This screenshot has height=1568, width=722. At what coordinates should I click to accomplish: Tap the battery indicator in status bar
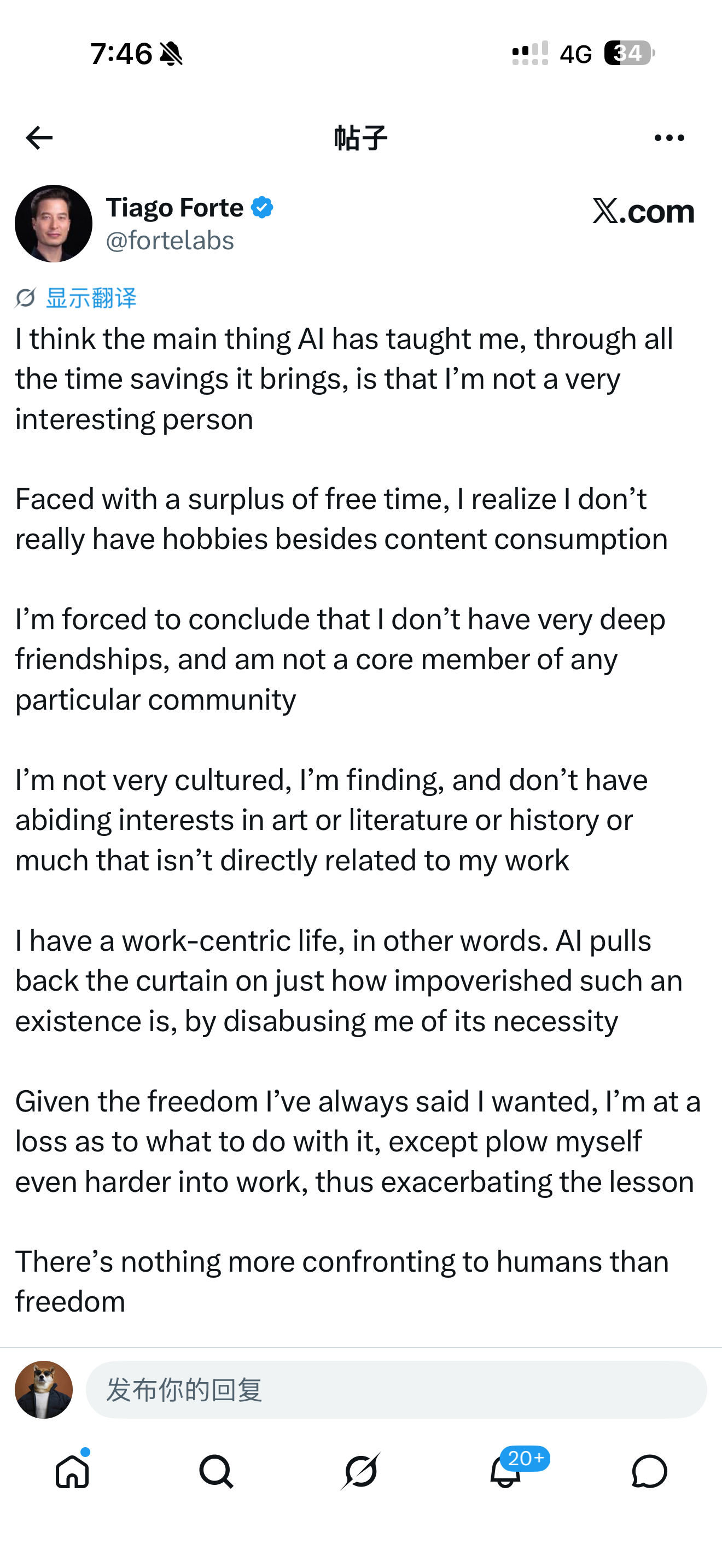(x=630, y=53)
